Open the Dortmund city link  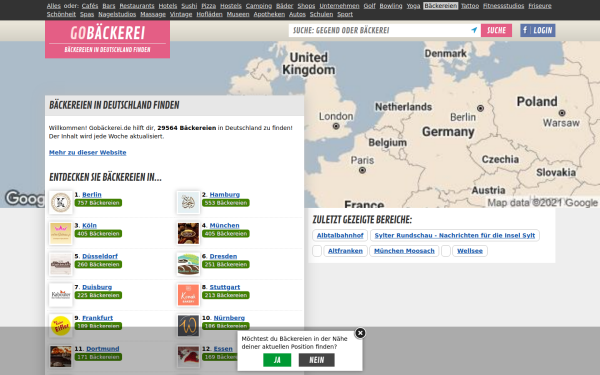(103, 349)
